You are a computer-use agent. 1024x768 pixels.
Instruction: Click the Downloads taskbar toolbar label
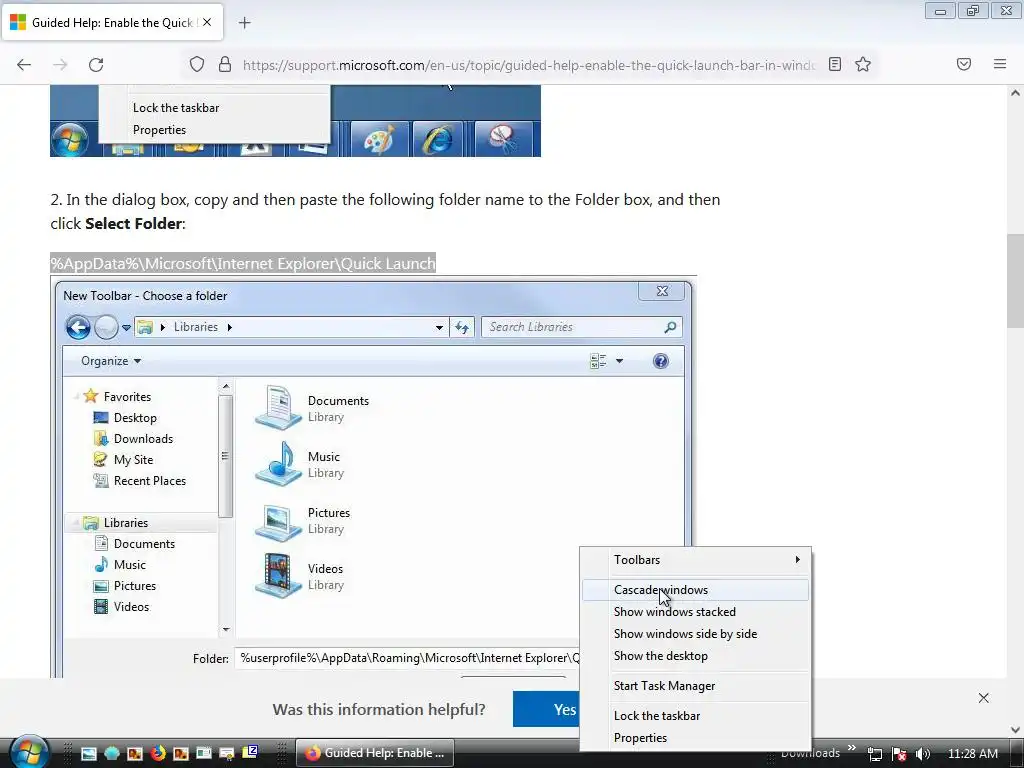click(x=810, y=753)
